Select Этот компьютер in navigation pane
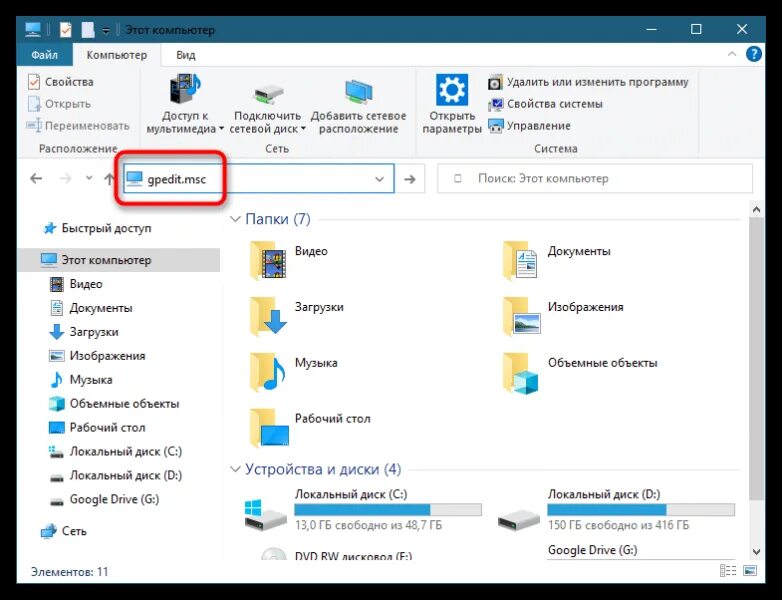Image resolution: width=782 pixels, height=600 pixels. click(118, 260)
